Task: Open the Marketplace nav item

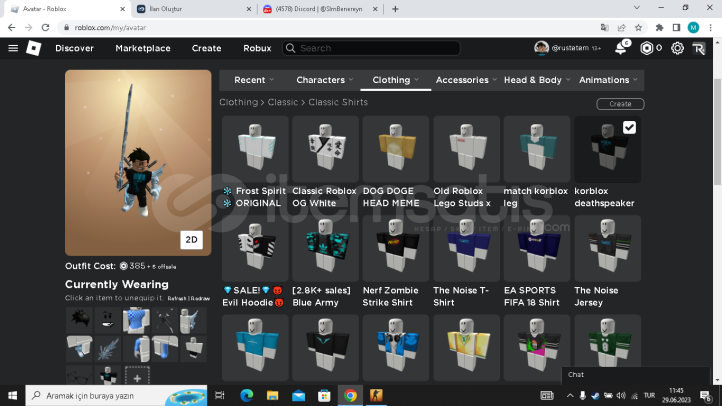Action: point(143,48)
